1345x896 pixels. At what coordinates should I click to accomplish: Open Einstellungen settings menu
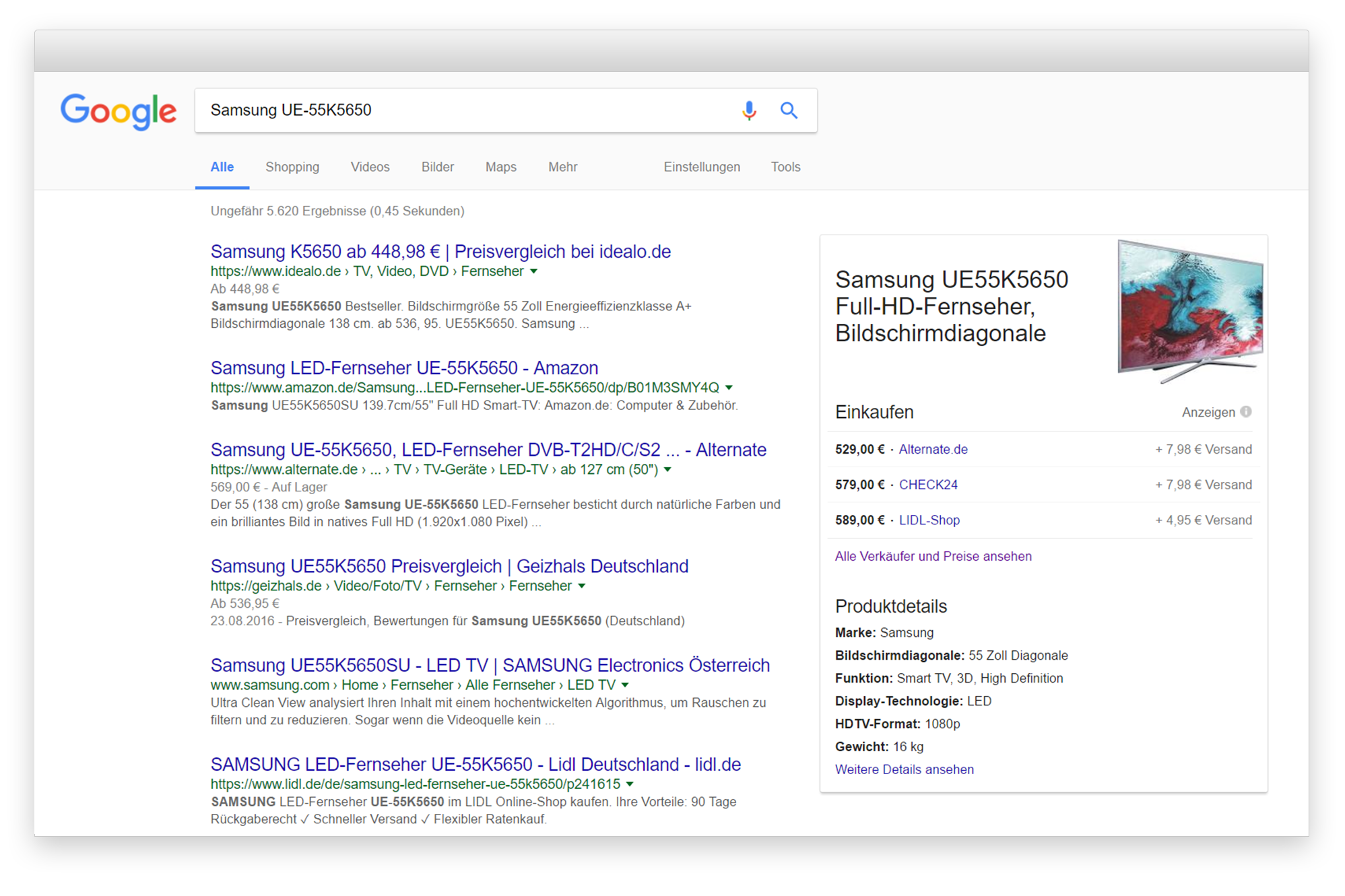click(702, 167)
